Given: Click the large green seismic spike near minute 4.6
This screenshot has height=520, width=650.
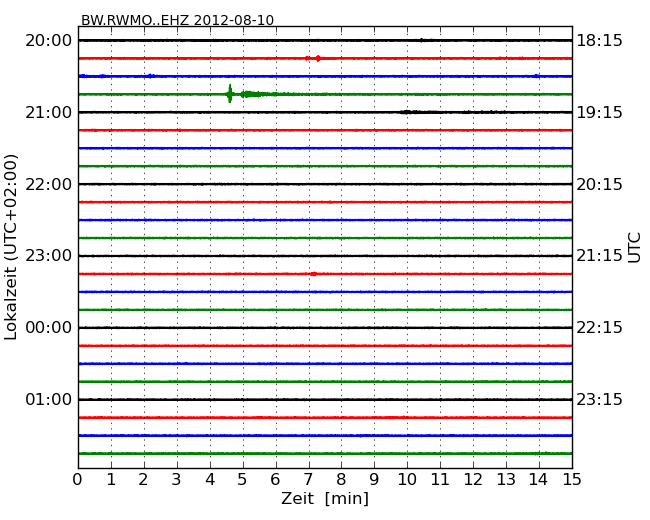Looking at the screenshot, I should click(x=230, y=94).
